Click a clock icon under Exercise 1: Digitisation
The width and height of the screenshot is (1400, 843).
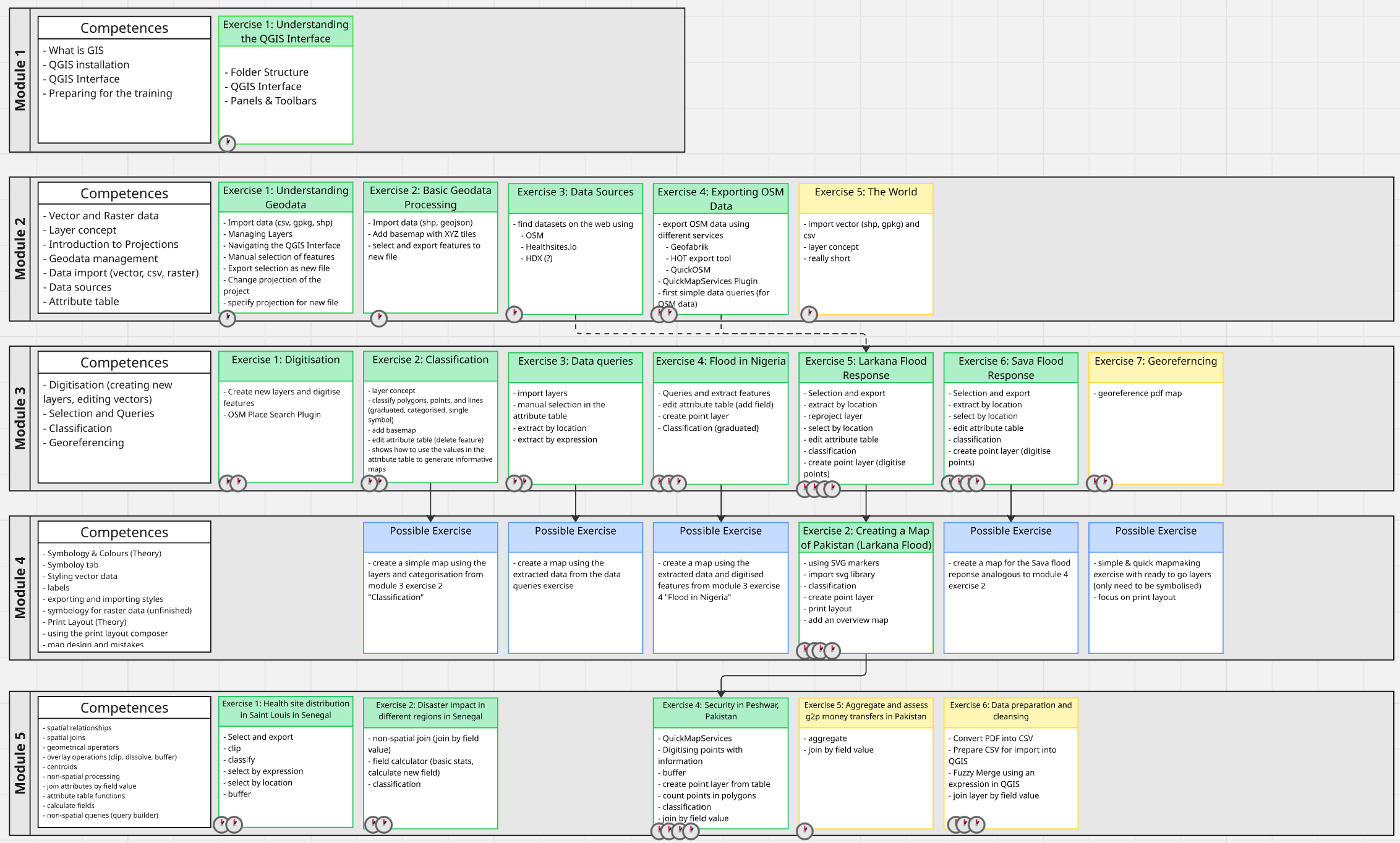click(238, 483)
